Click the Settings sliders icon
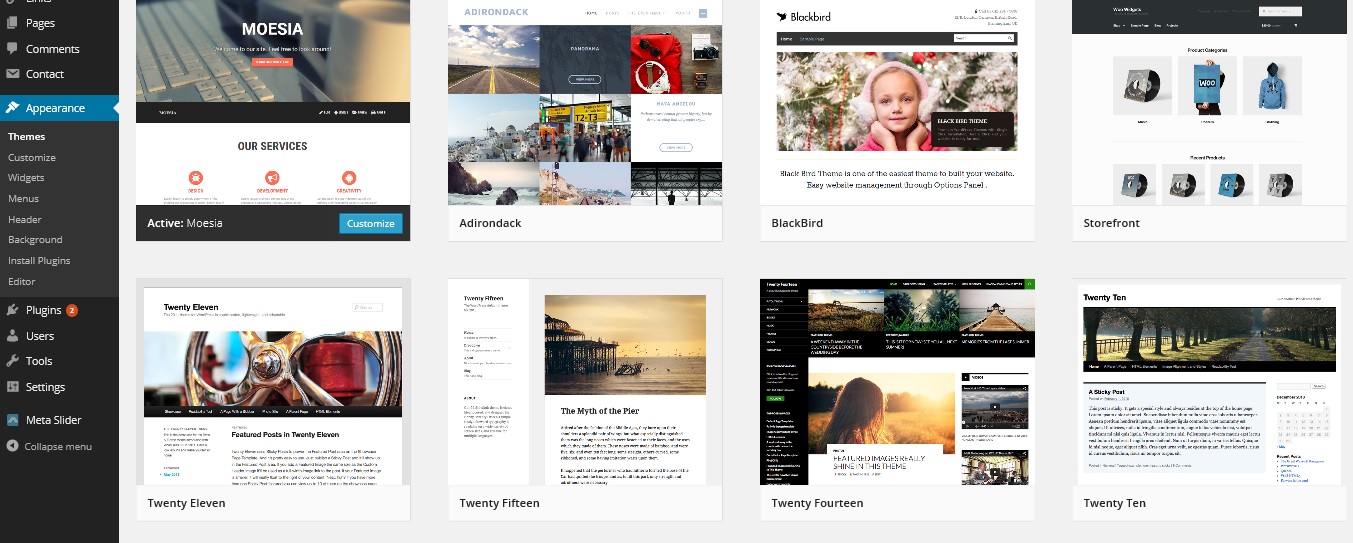This screenshot has width=1353, height=543. click(x=12, y=387)
